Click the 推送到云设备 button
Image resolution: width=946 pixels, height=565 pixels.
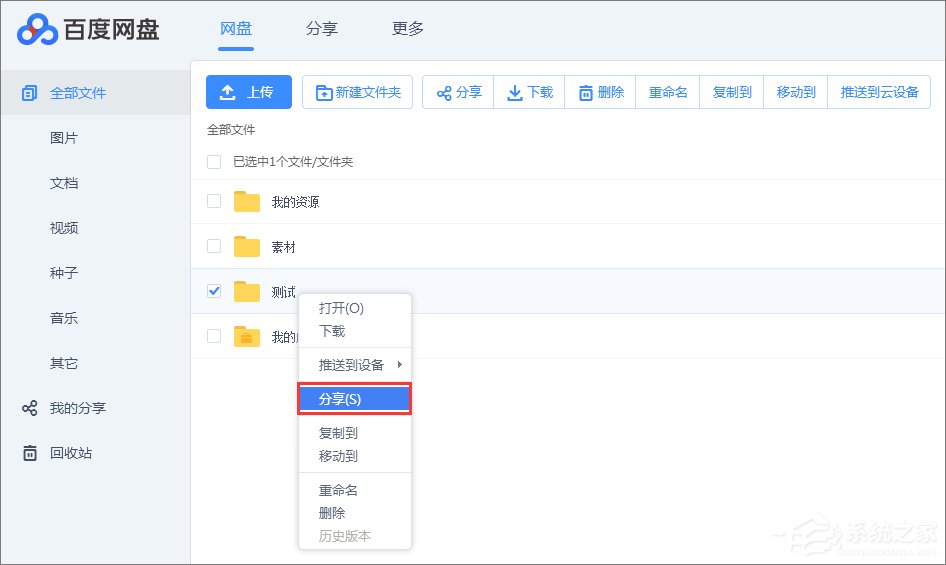(879, 92)
